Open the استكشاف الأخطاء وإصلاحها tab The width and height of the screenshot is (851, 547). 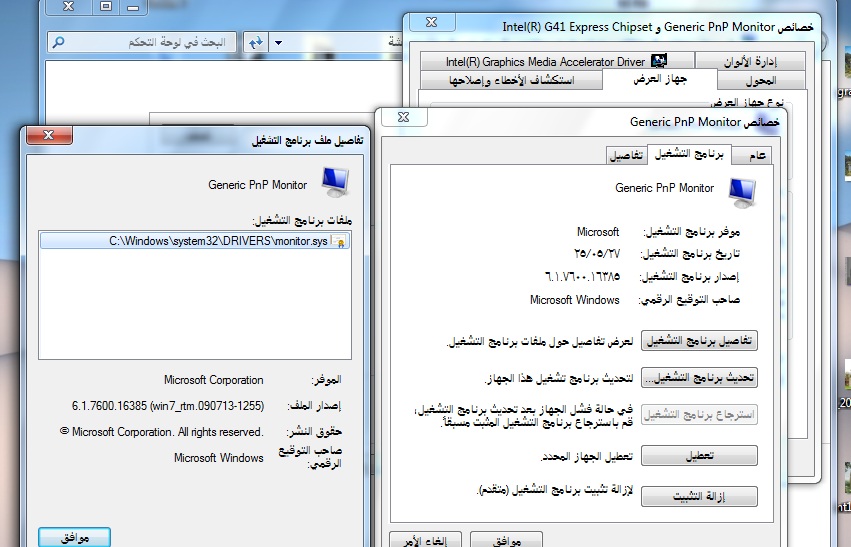click(x=511, y=81)
